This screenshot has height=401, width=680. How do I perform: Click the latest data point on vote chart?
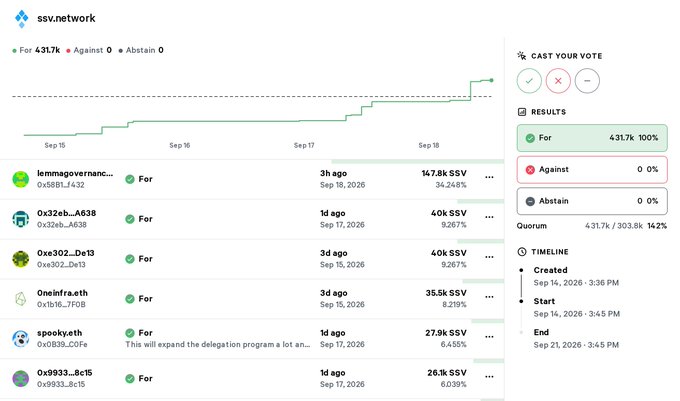pos(491,80)
